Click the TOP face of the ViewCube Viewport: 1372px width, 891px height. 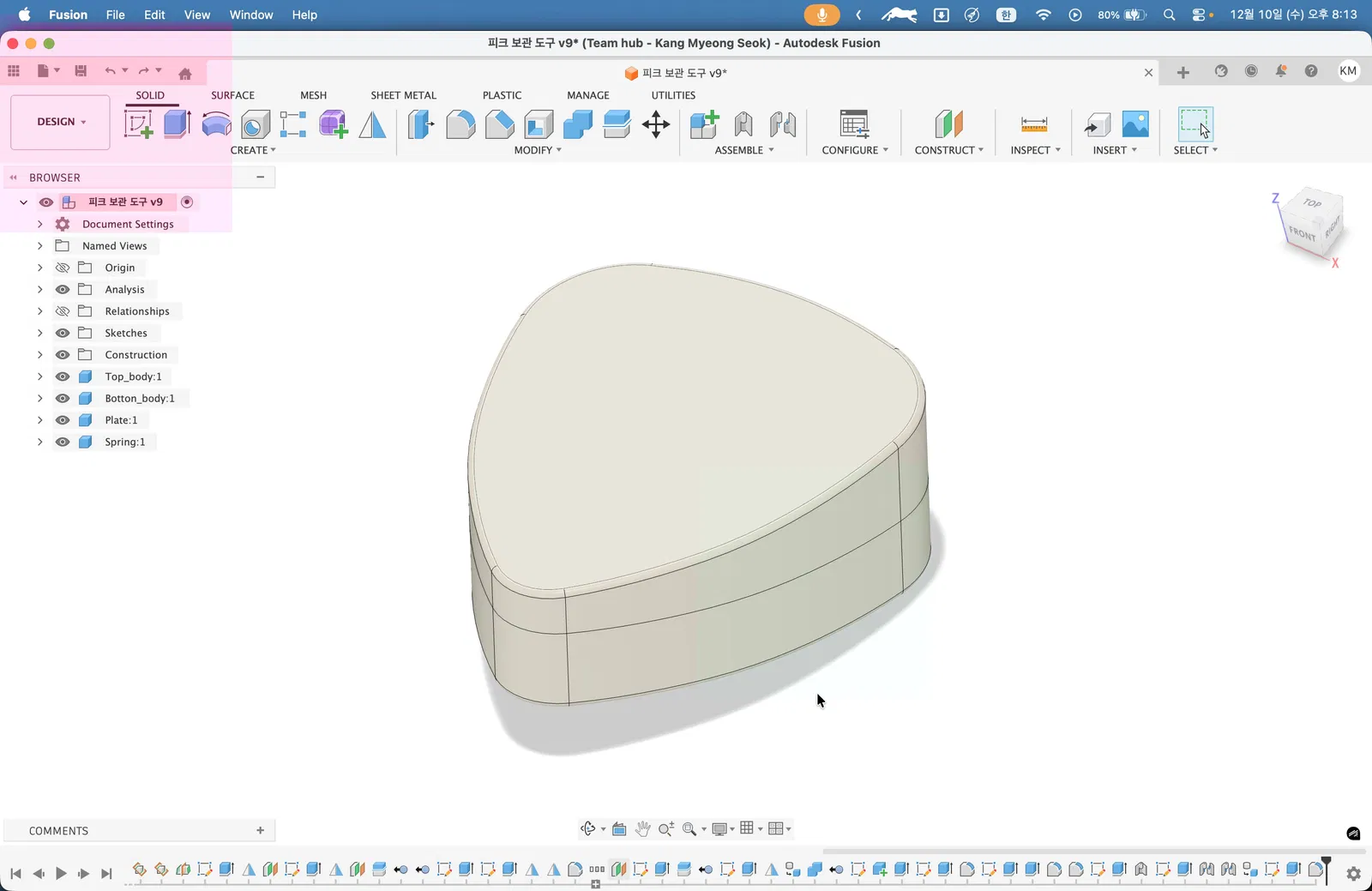point(1312,203)
